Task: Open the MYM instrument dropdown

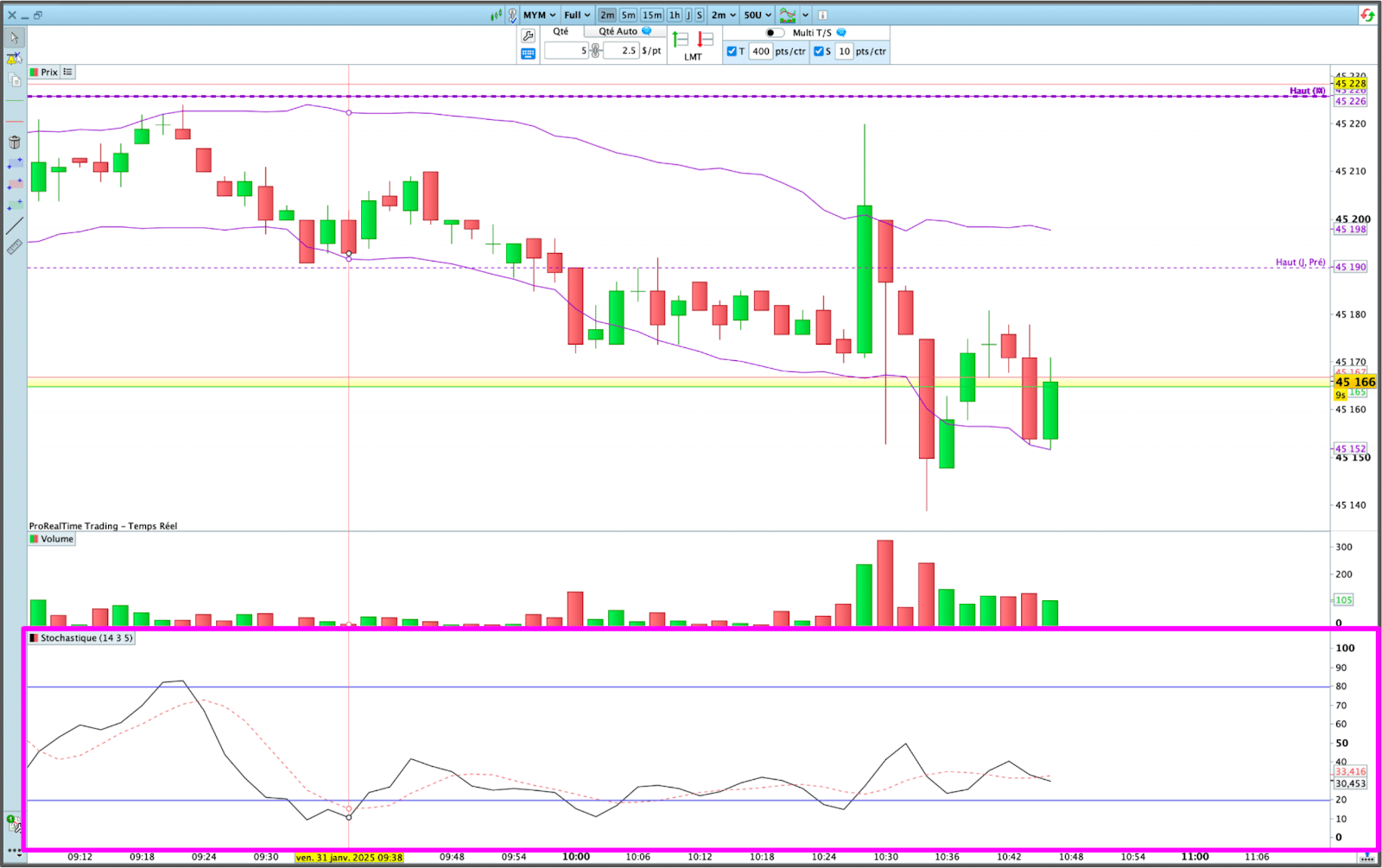Action: (539, 15)
